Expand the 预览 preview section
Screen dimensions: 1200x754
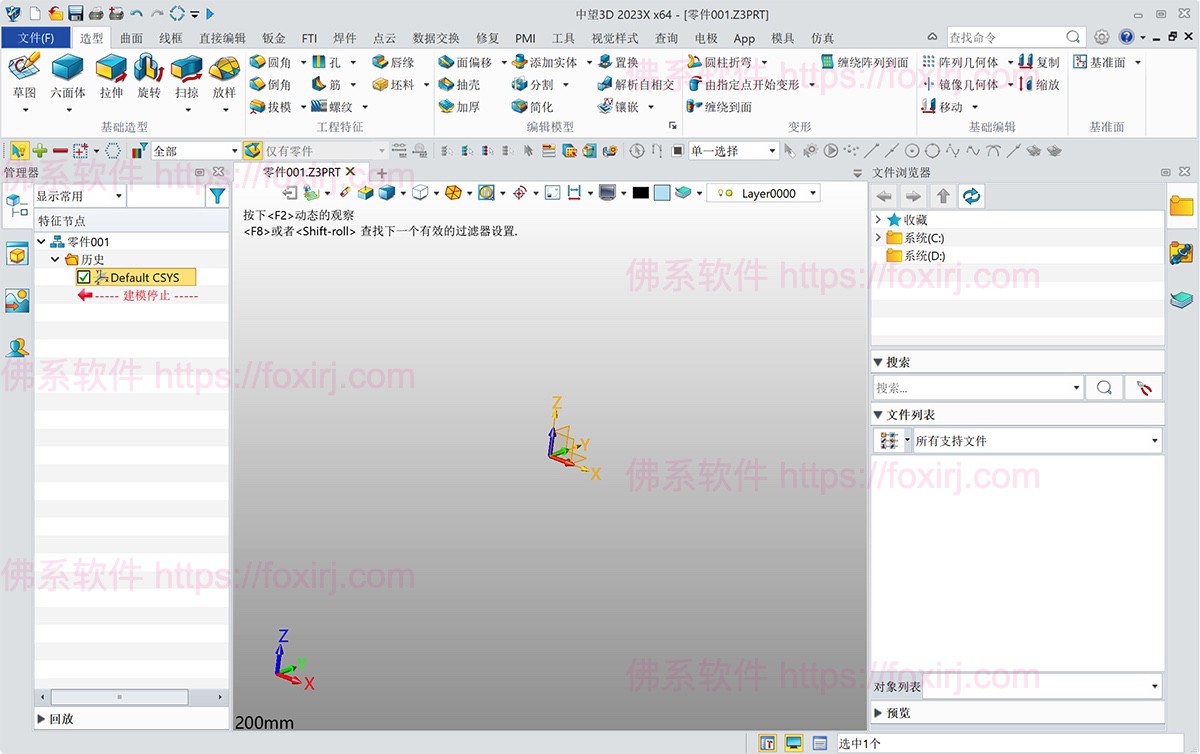point(878,713)
